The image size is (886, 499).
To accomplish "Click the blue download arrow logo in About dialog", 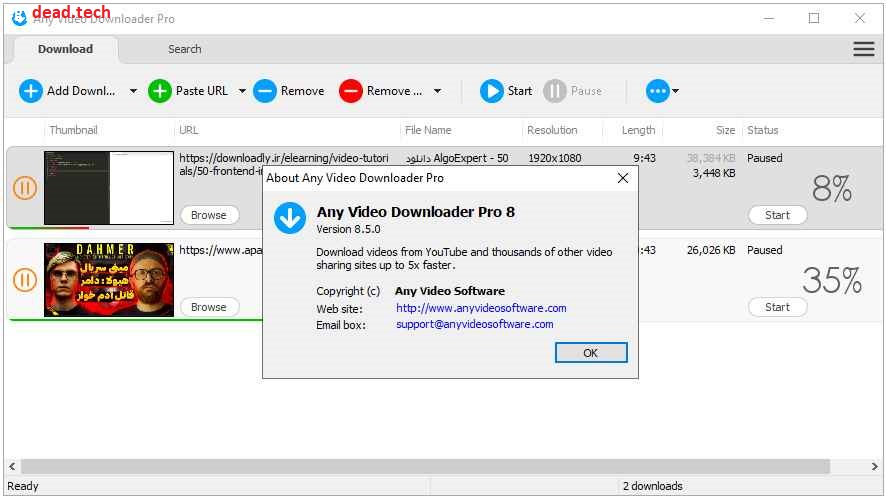I will coord(290,218).
